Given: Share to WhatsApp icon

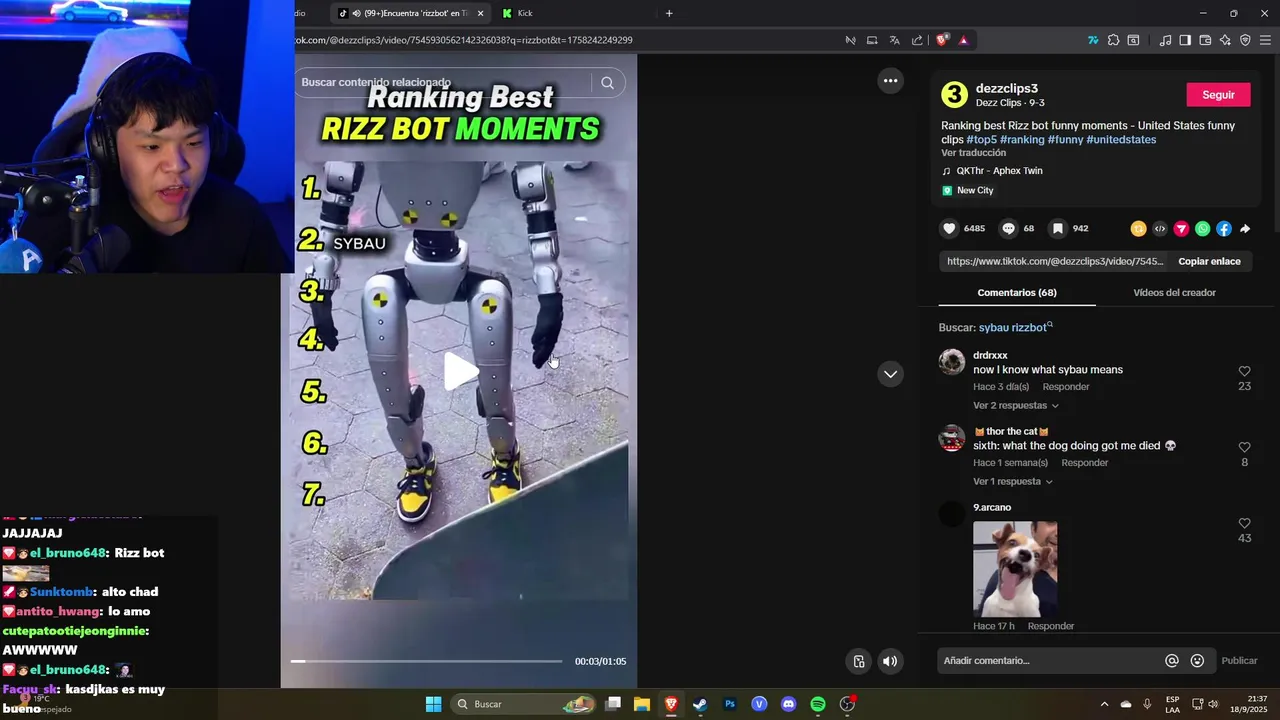Looking at the screenshot, I should click(1203, 229).
